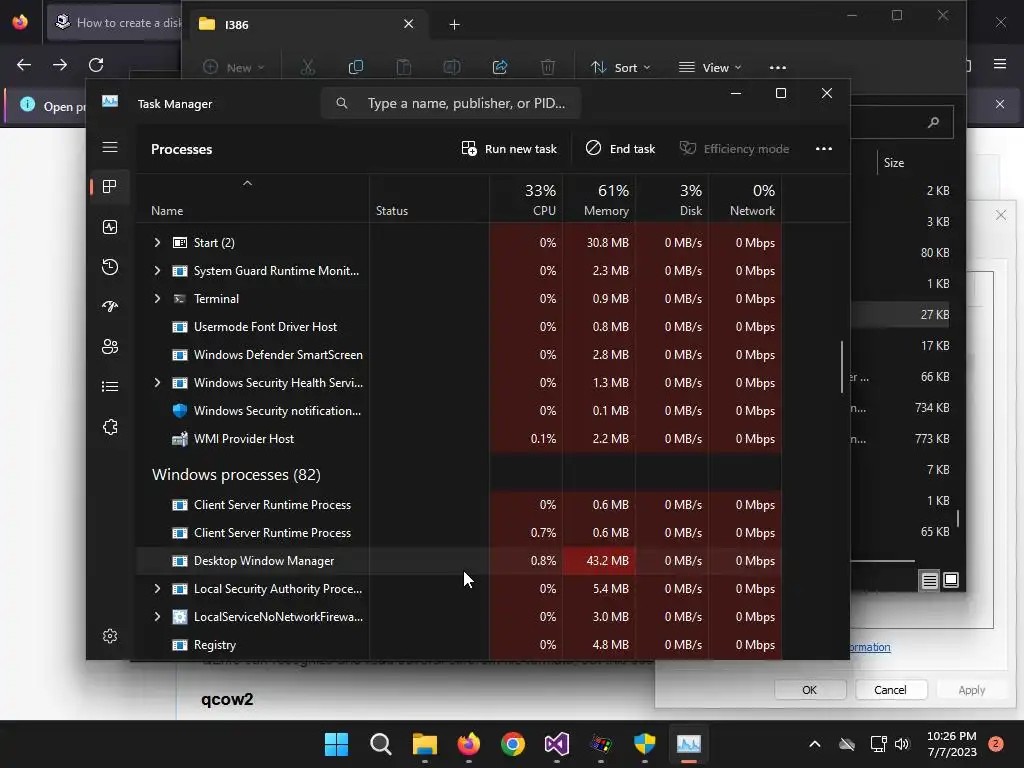Open Task Manager hamburger navigation menu
The width and height of the screenshot is (1024, 768).
point(110,147)
